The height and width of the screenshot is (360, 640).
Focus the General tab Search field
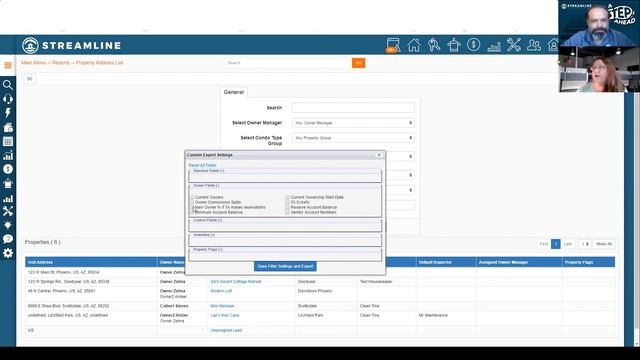(x=353, y=108)
